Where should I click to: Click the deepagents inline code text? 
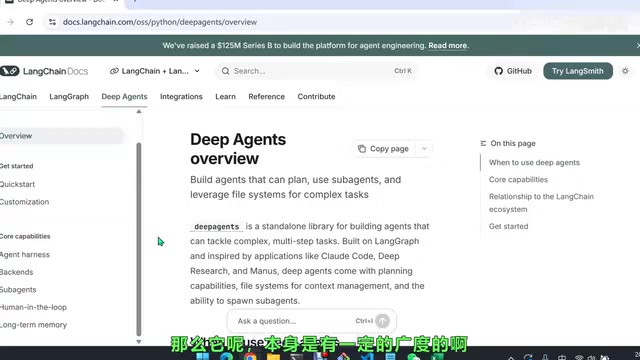[216, 227]
